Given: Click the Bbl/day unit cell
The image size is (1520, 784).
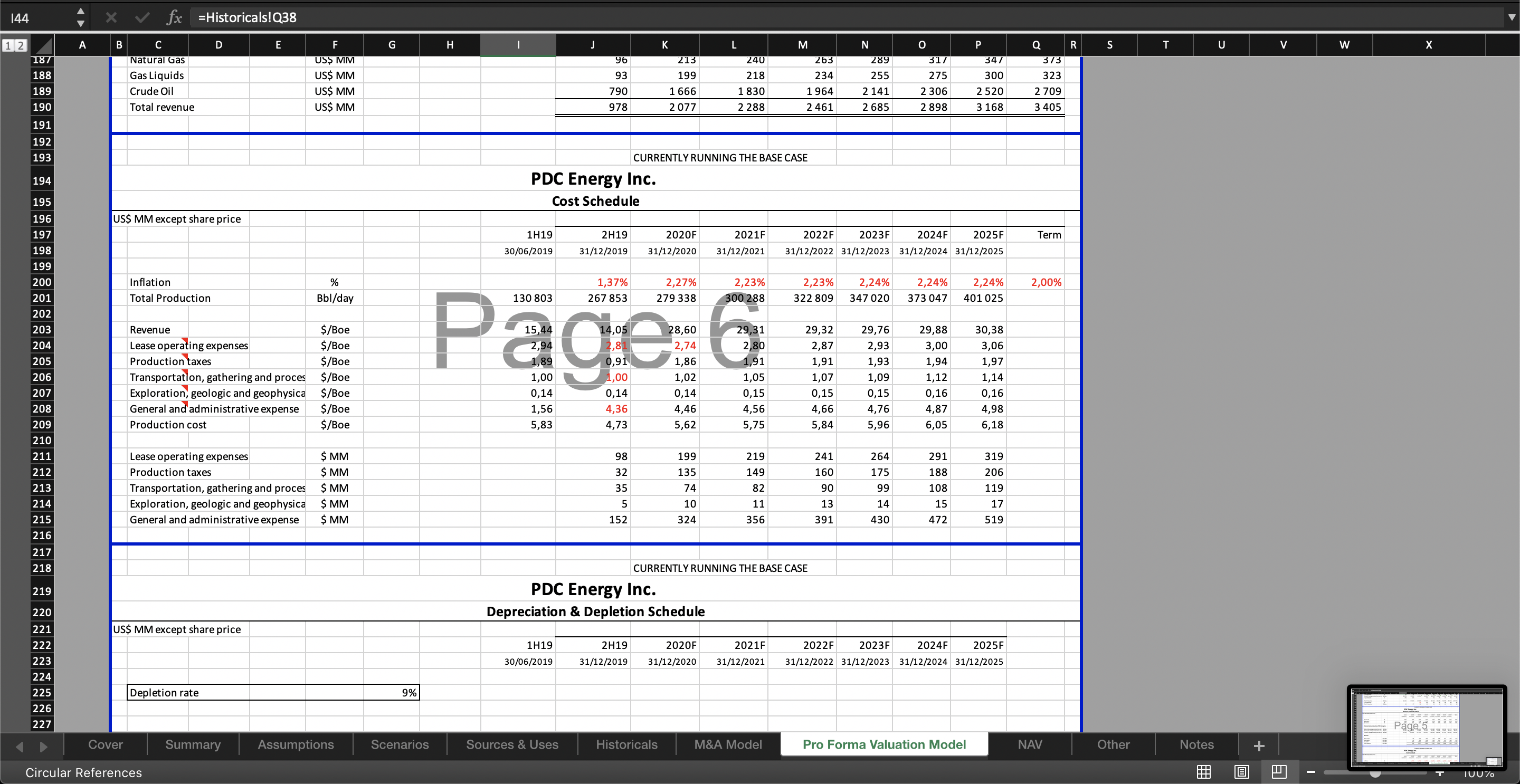Looking at the screenshot, I should (x=335, y=298).
